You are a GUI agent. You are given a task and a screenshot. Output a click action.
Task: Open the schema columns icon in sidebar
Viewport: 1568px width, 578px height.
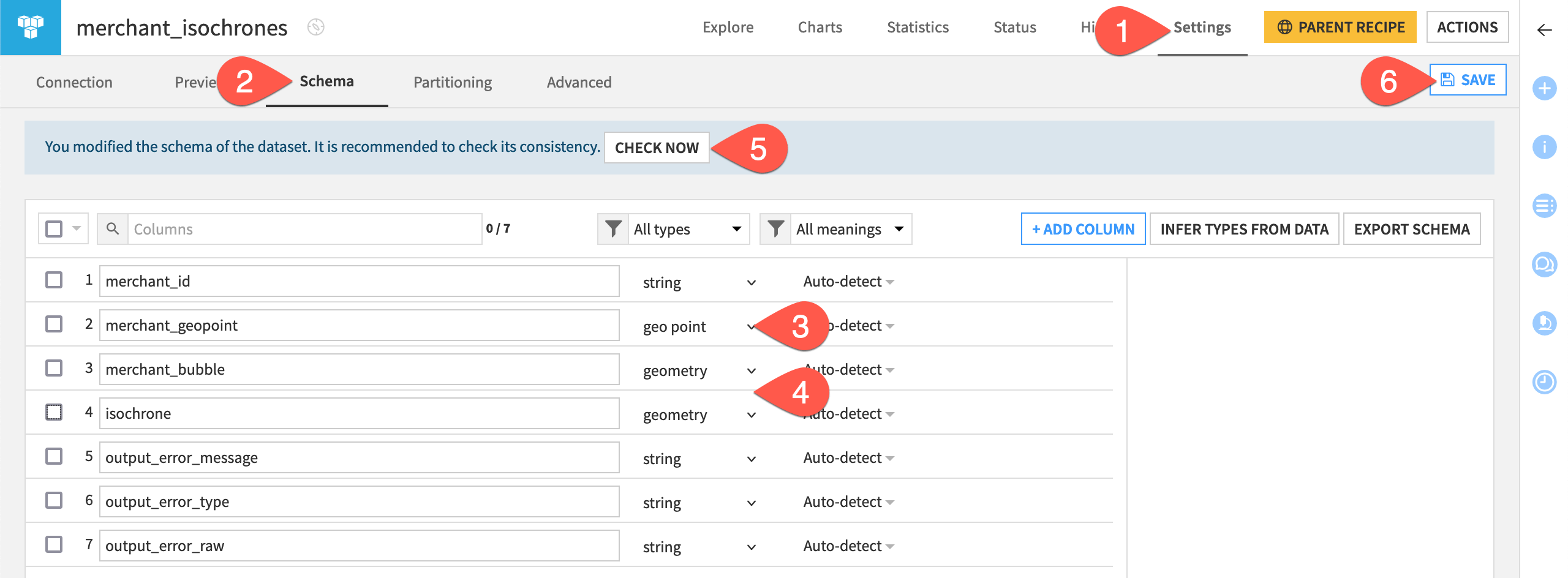(x=1543, y=205)
